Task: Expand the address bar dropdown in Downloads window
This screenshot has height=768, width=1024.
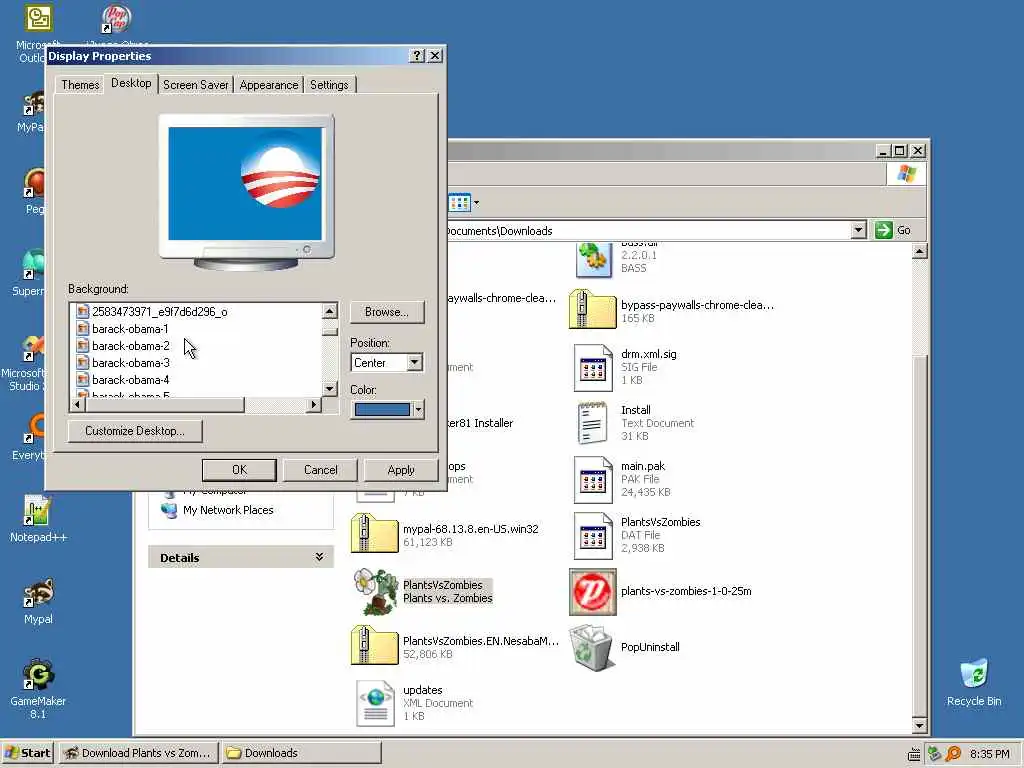Action: [x=858, y=230]
